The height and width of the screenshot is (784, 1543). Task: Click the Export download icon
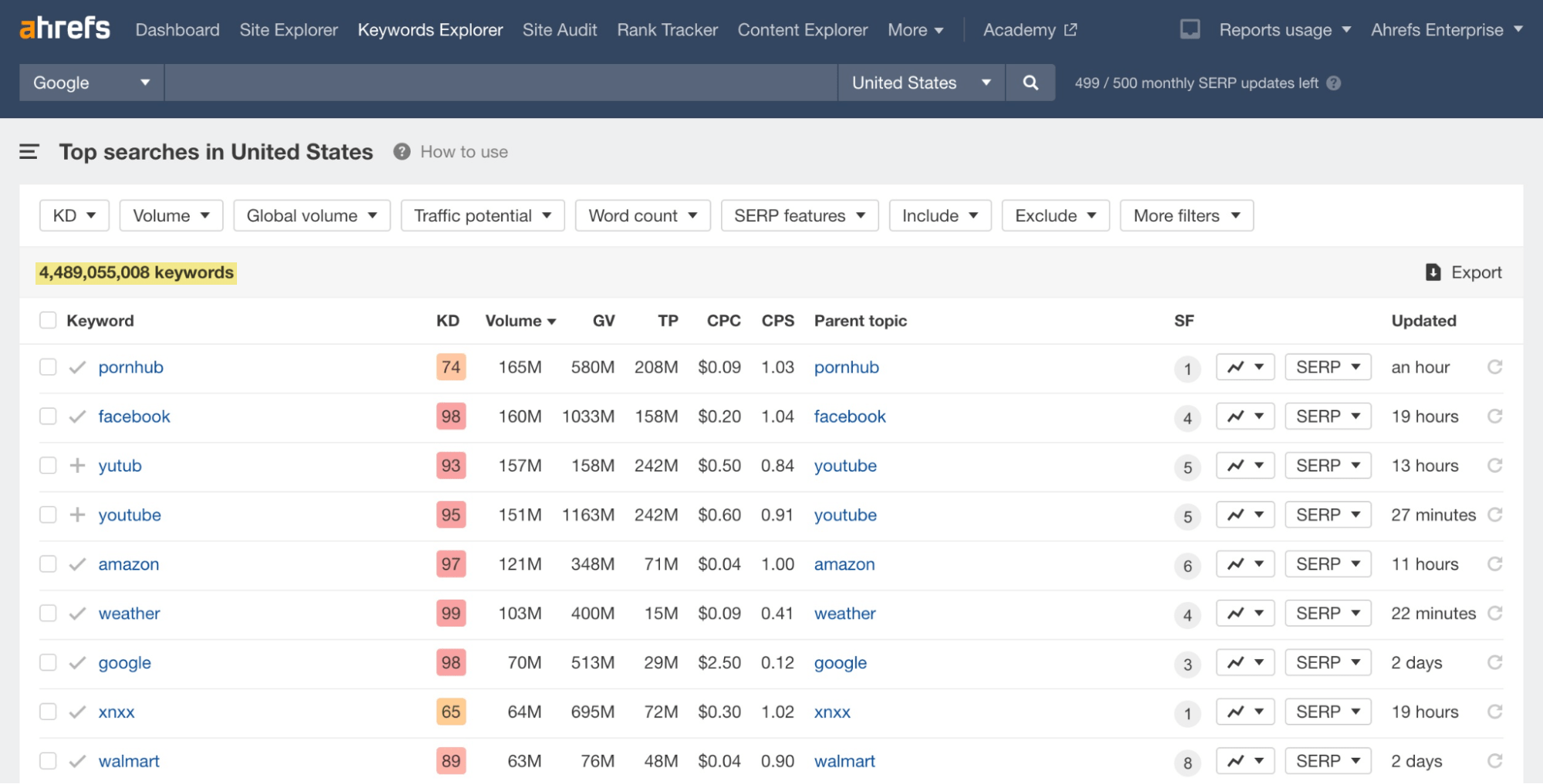tap(1433, 272)
